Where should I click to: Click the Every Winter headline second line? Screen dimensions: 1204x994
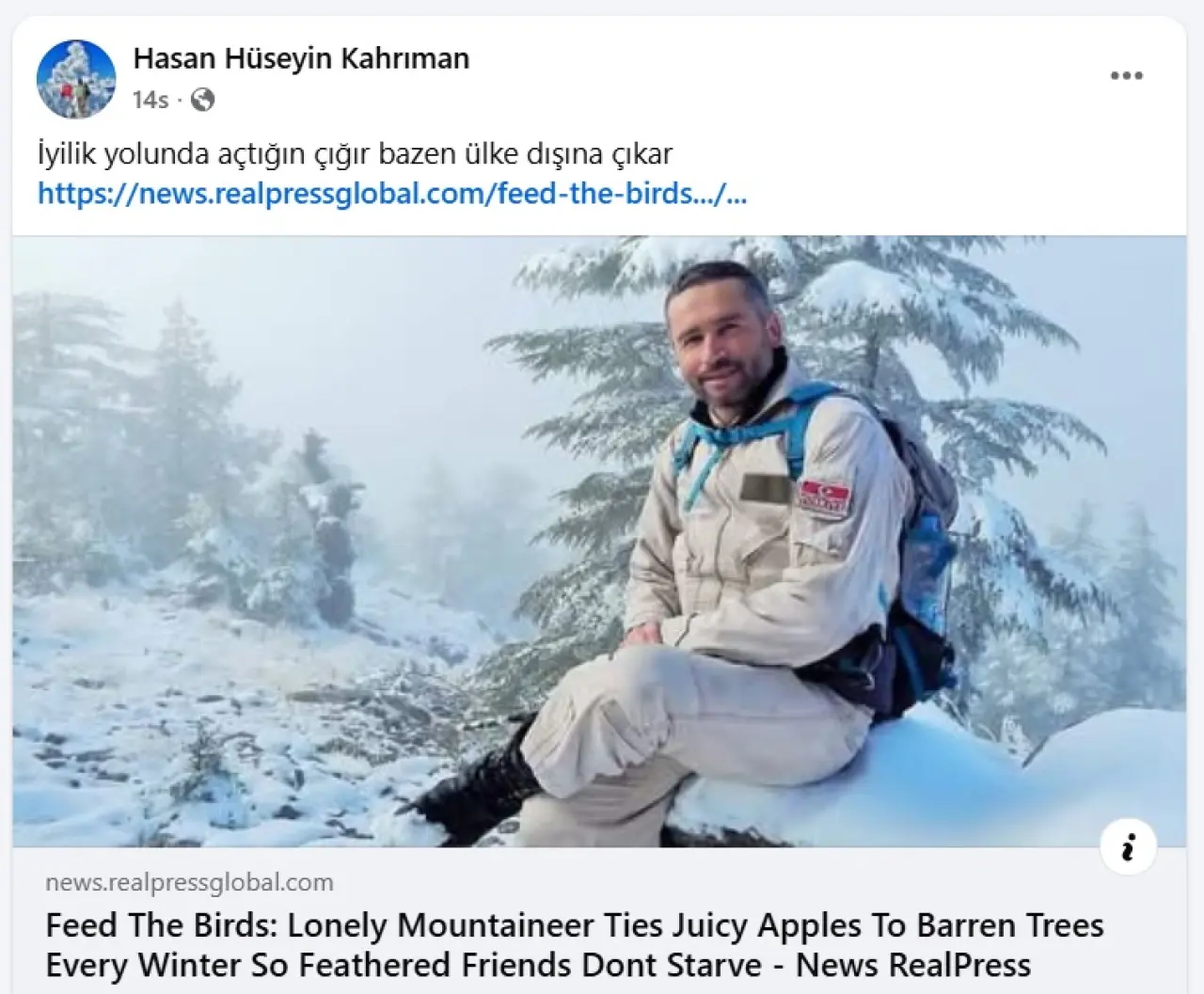[x=538, y=965]
